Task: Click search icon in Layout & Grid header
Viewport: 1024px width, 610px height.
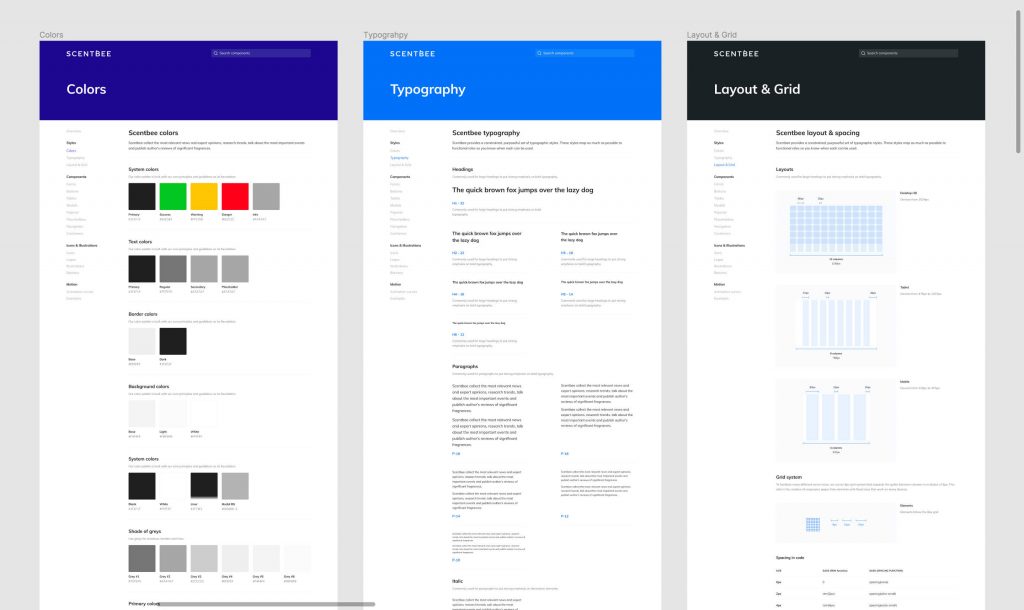Action: tap(863, 54)
